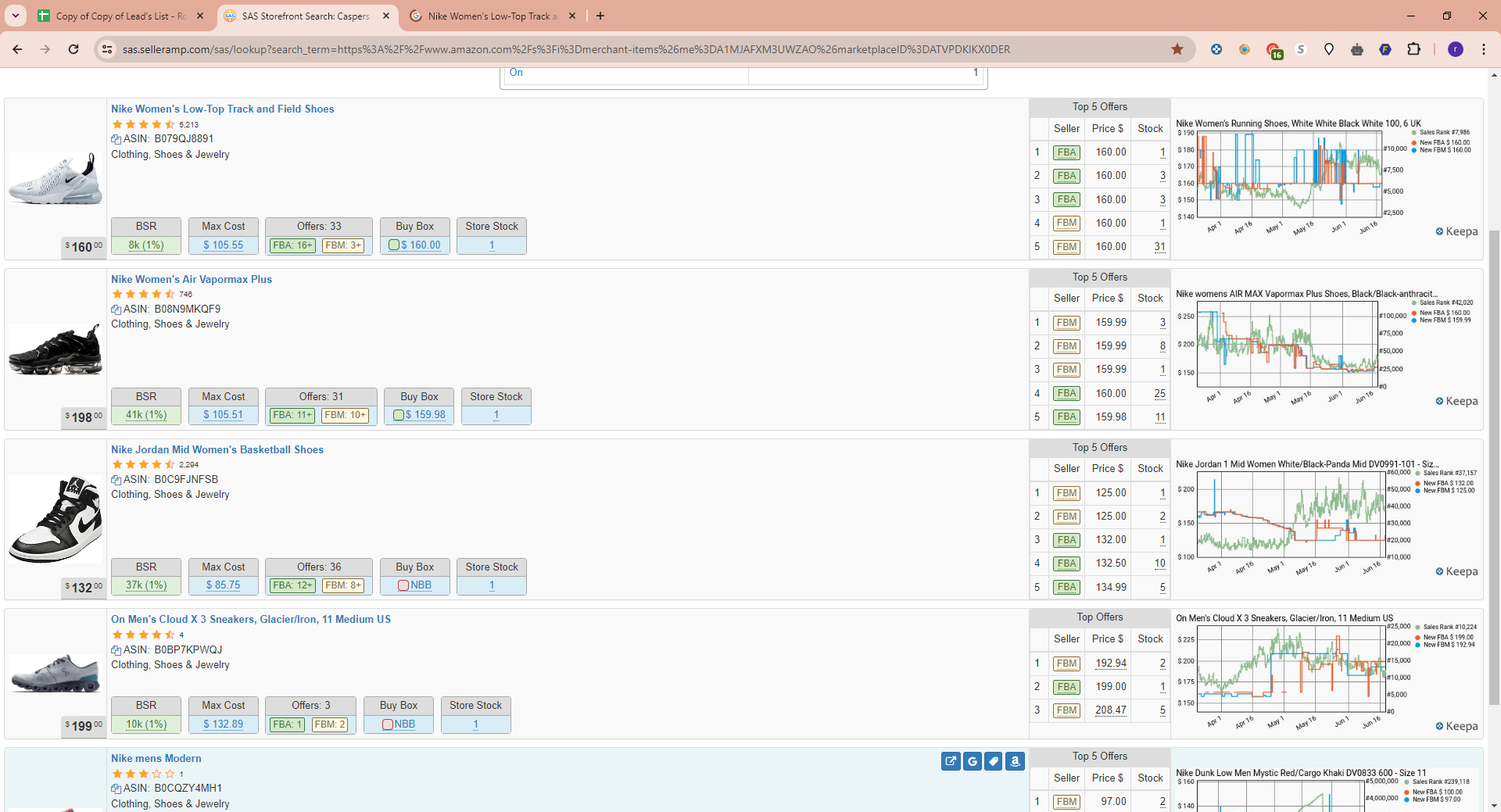1501x812 pixels.
Task: Open Nike Jordan Mid Women's Basketball Shoes link
Action: [x=217, y=450]
